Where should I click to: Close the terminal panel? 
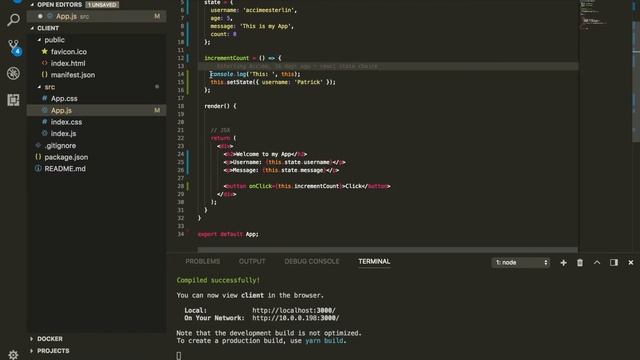pos(631,262)
